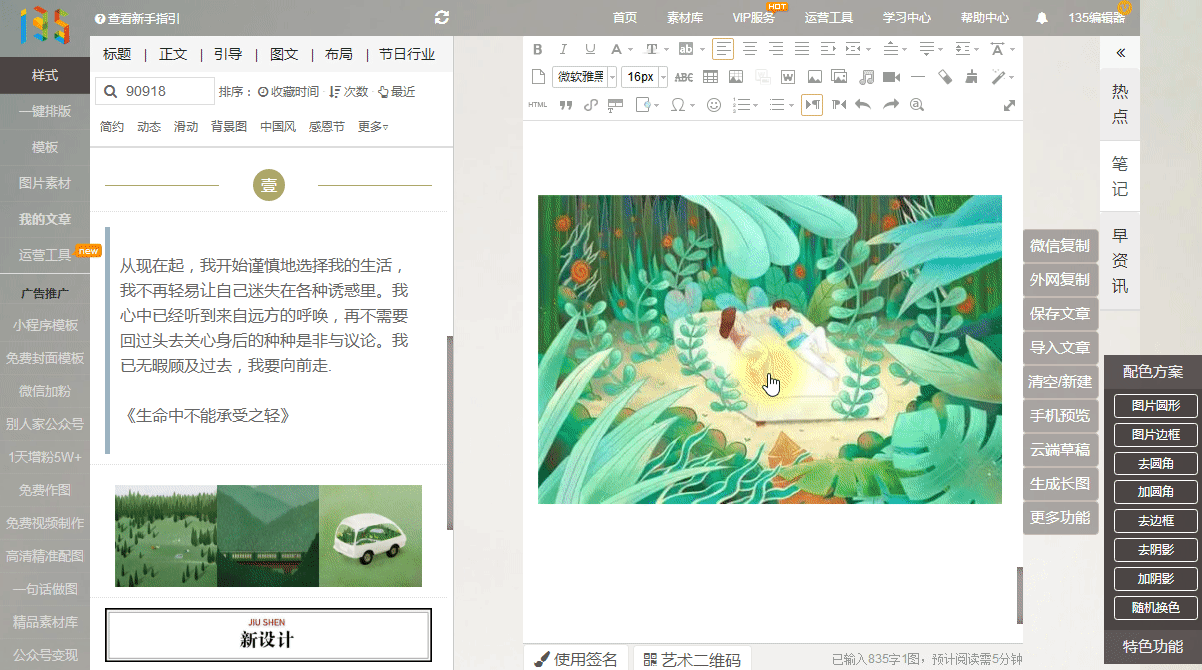The image size is (1202, 670).
Task: Click 微信复制 button
Action: point(1060,246)
